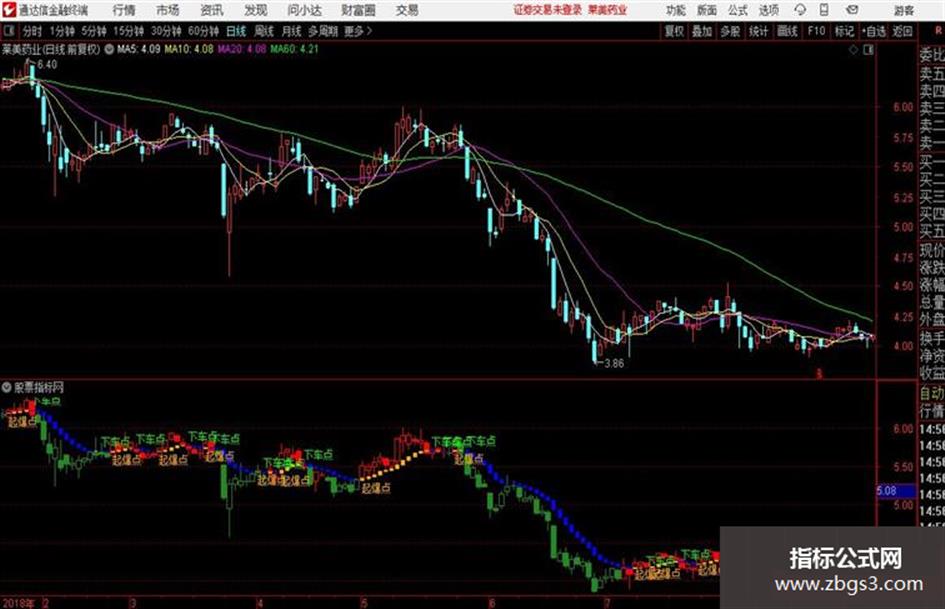
Task: Open the 资讯 menu
Action: pyautogui.click(x=212, y=10)
